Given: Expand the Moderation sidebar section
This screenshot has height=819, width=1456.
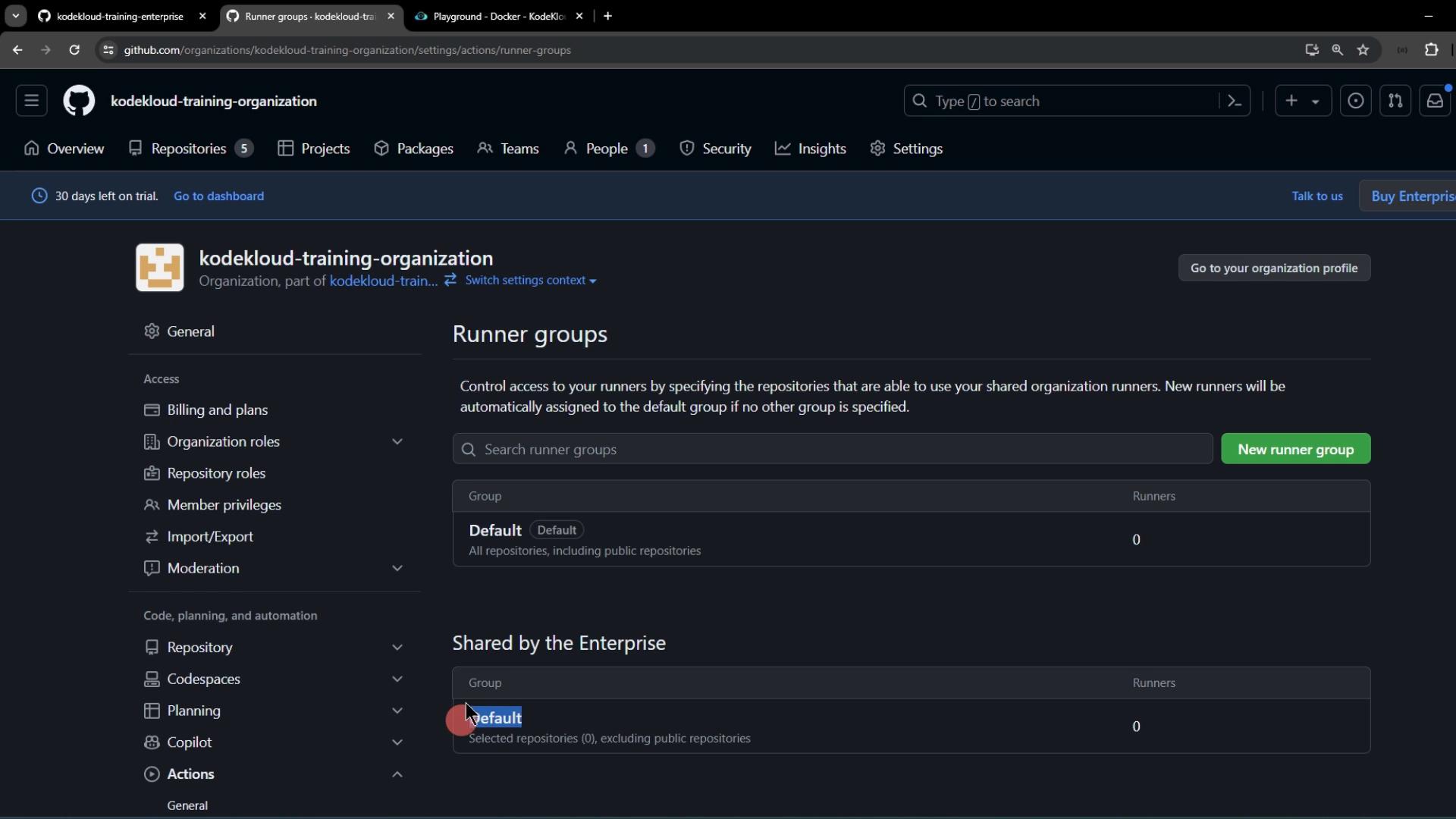Looking at the screenshot, I should [397, 568].
